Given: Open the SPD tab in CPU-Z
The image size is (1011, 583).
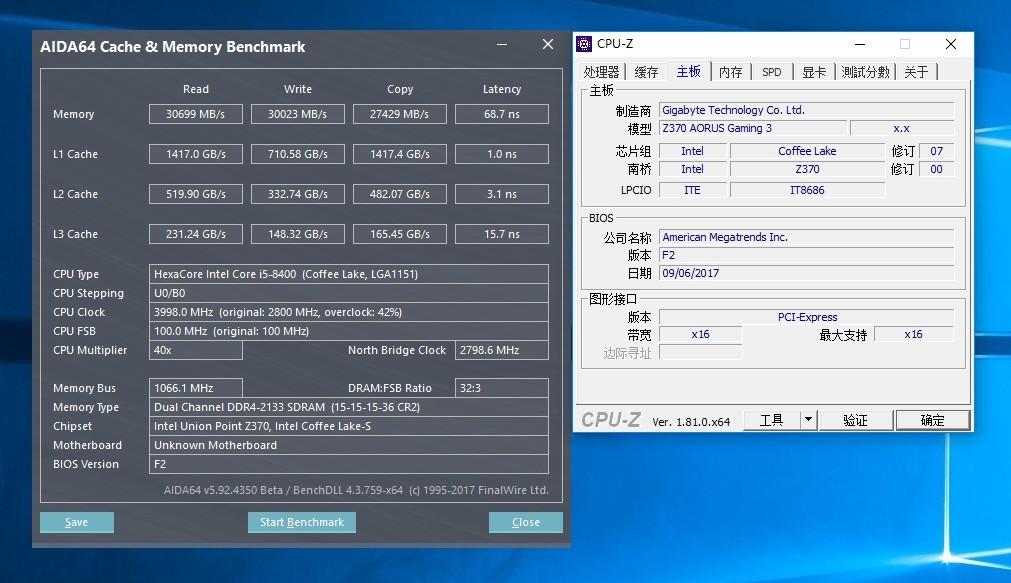Looking at the screenshot, I should (x=772, y=72).
